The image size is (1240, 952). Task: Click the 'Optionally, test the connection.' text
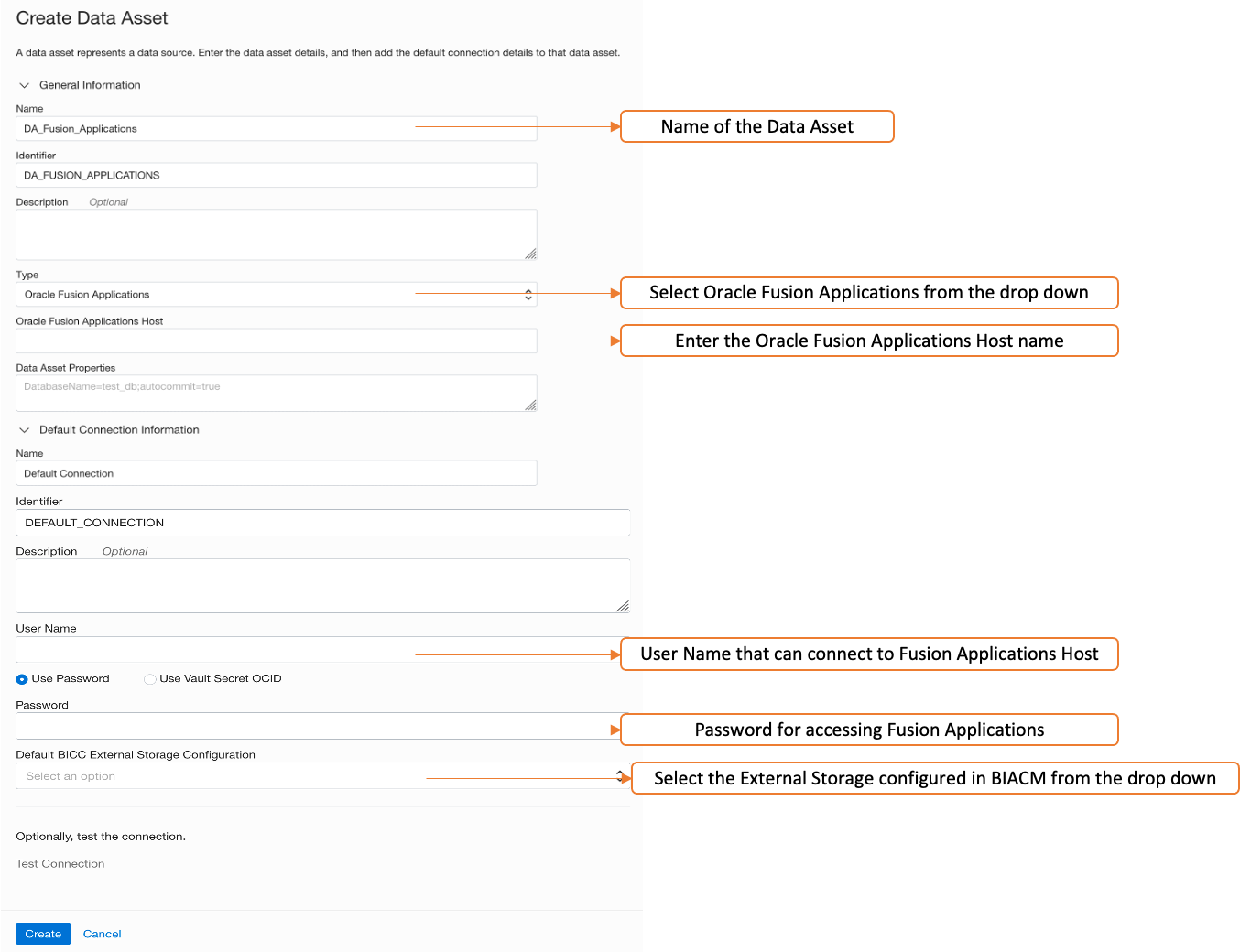[x=101, y=837]
